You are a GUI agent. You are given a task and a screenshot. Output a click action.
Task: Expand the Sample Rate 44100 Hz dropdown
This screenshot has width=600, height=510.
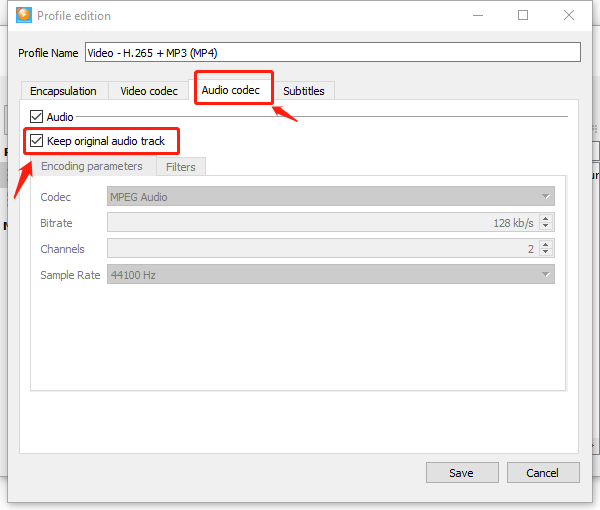point(330,275)
